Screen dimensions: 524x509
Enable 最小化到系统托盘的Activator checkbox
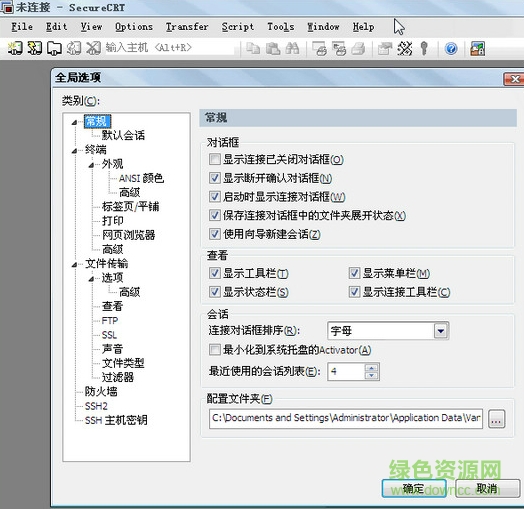tap(215, 350)
